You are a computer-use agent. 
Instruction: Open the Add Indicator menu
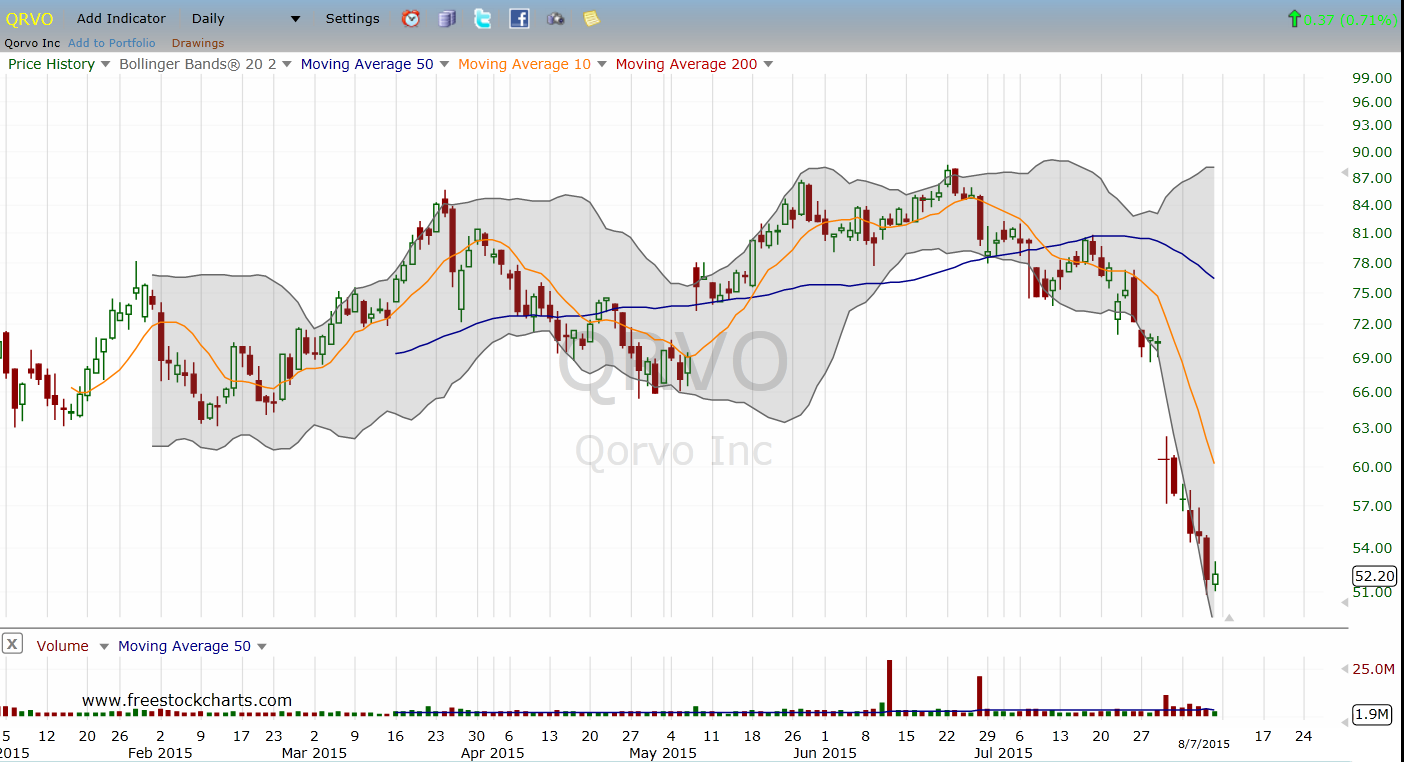121,19
